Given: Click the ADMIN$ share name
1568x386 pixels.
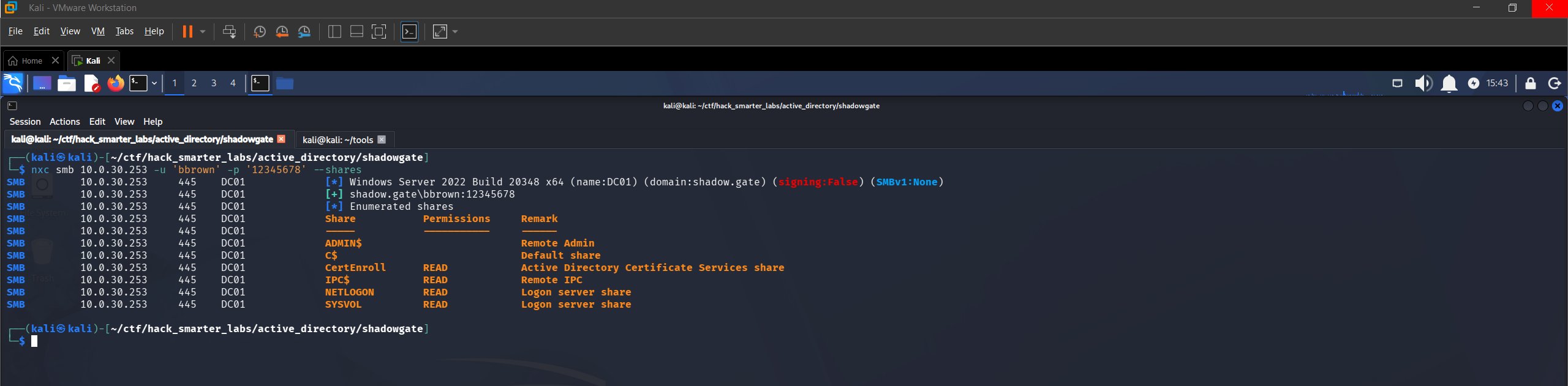Looking at the screenshot, I should pyautogui.click(x=343, y=243).
